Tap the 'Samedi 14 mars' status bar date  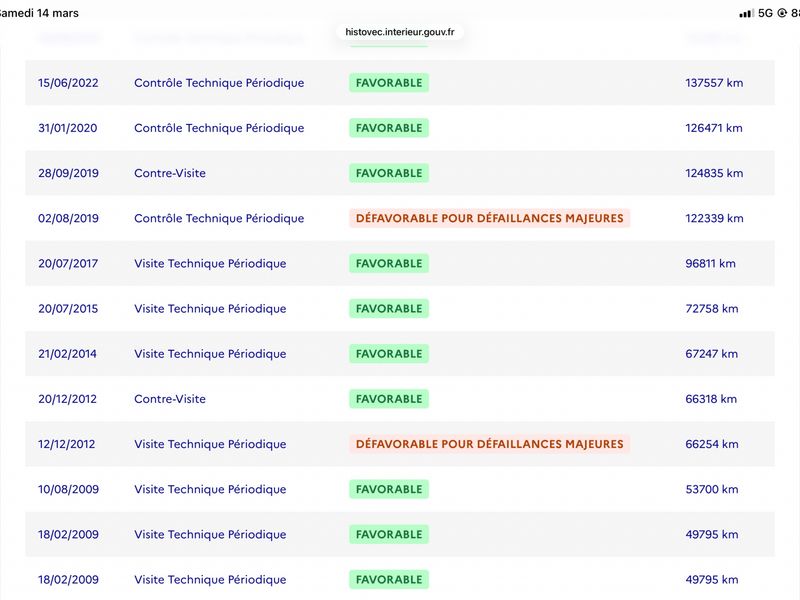tap(39, 13)
